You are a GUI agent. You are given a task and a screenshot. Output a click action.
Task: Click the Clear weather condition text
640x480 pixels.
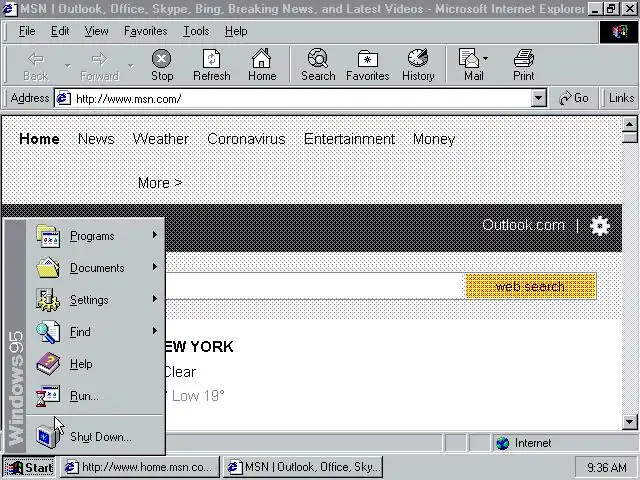(x=180, y=372)
